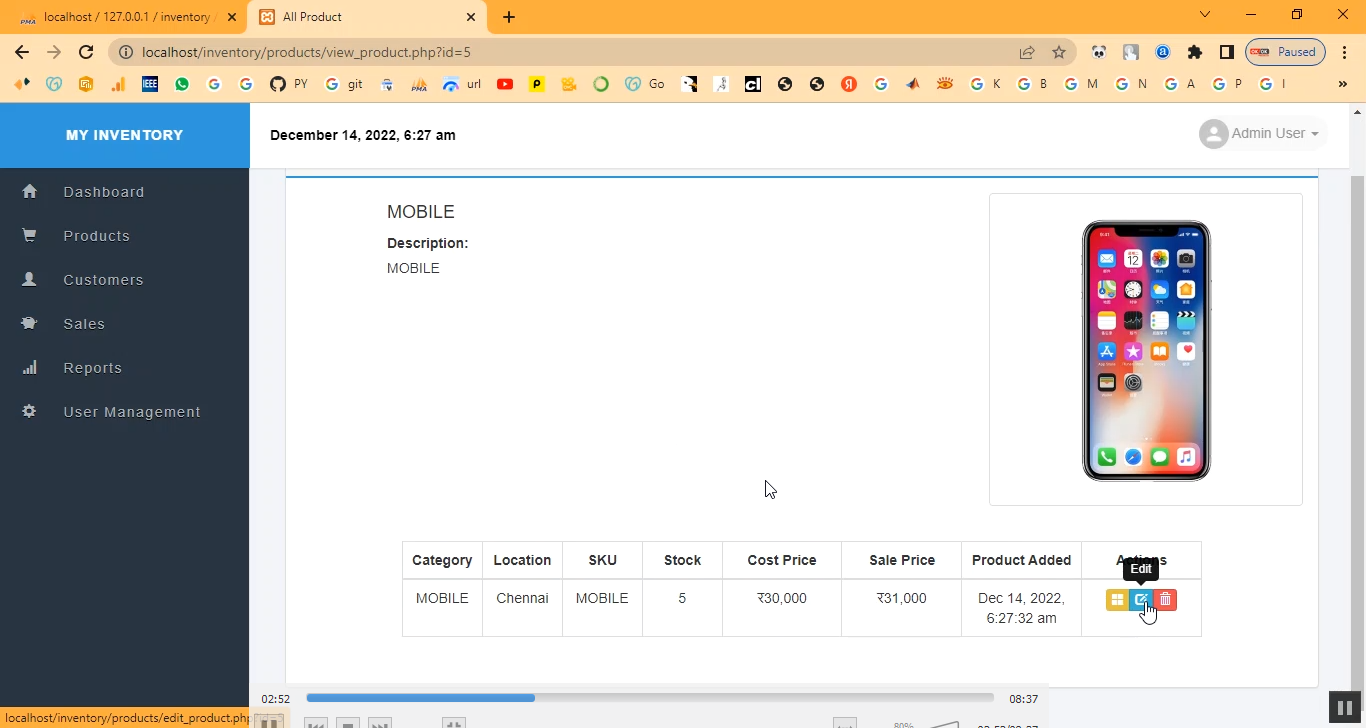Viewport: 1366px width, 728px height.
Task: Open Products in the sidebar menu
Action: 96,236
